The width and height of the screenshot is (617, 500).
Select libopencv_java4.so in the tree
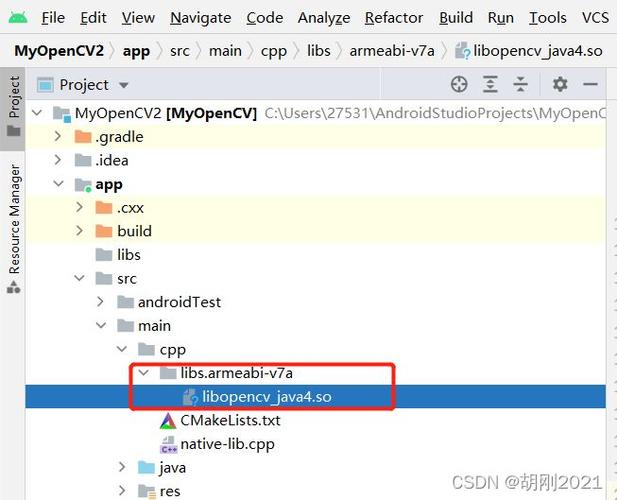click(x=316, y=397)
